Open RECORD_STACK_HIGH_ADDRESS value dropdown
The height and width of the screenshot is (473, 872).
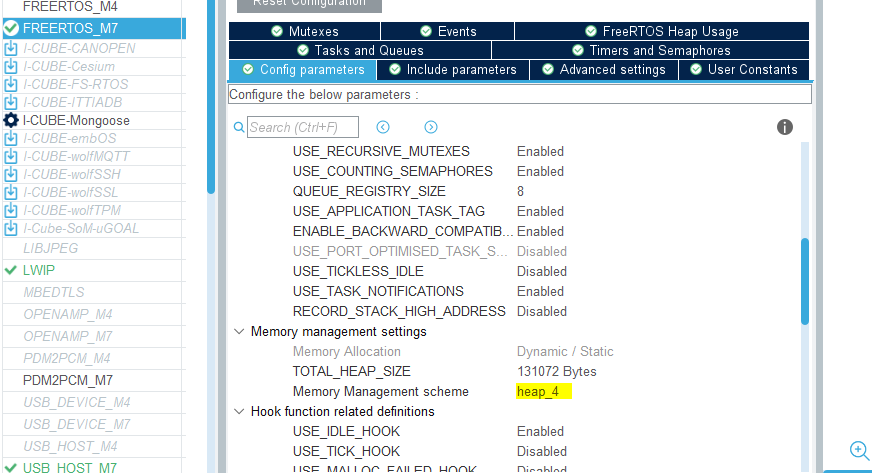(x=542, y=312)
